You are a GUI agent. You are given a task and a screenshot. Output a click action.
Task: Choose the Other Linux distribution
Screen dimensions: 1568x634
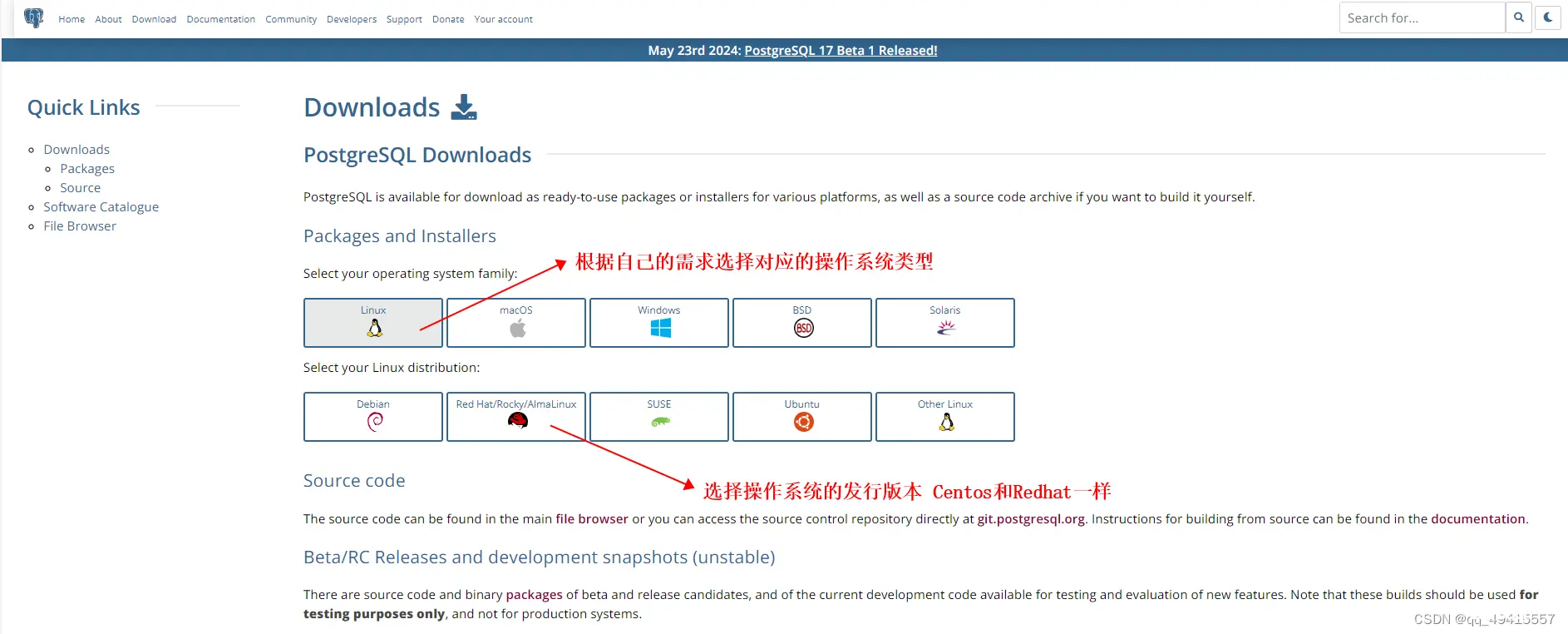[945, 417]
